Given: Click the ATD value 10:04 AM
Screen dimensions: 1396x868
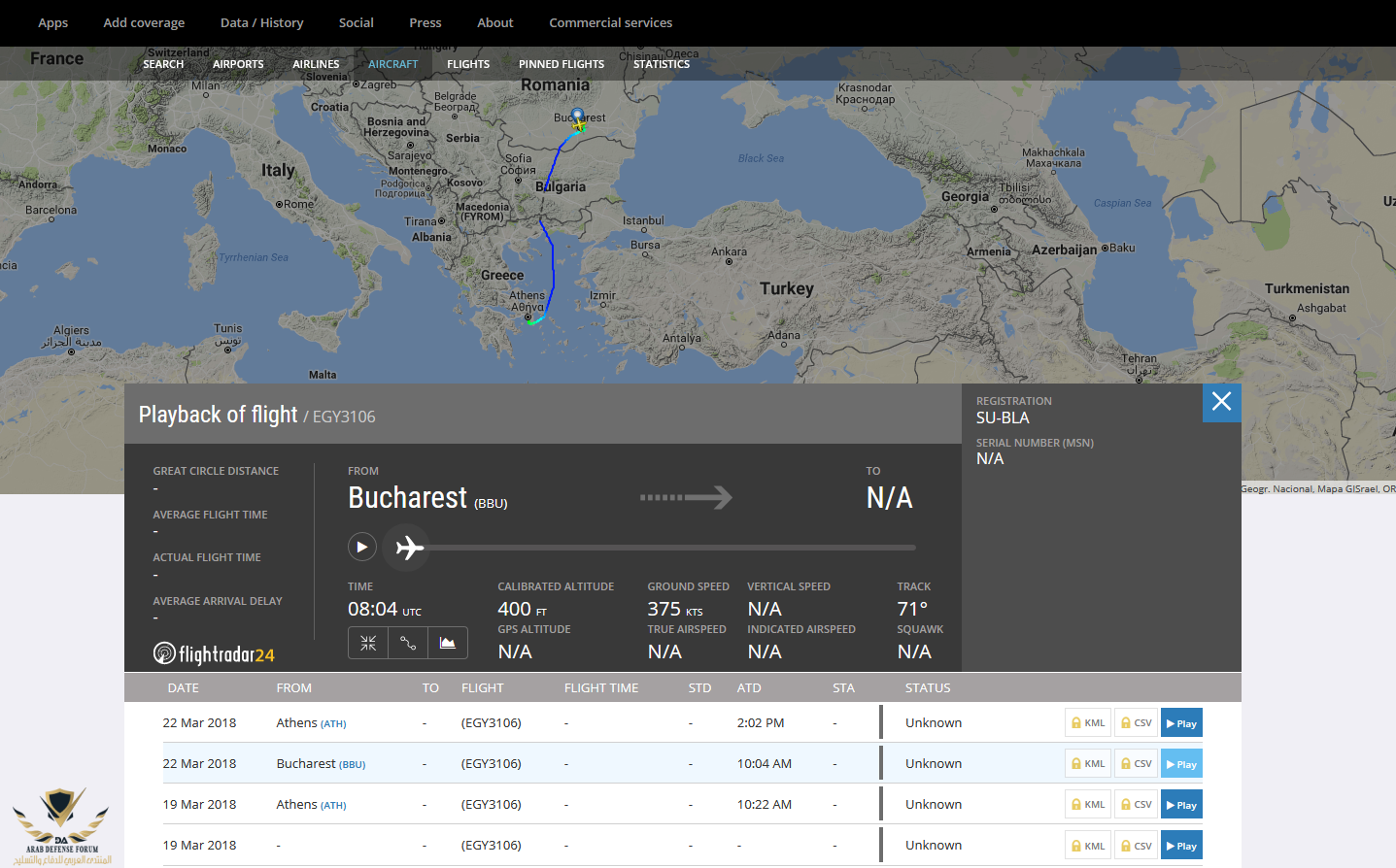Looking at the screenshot, I should [765, 763].
